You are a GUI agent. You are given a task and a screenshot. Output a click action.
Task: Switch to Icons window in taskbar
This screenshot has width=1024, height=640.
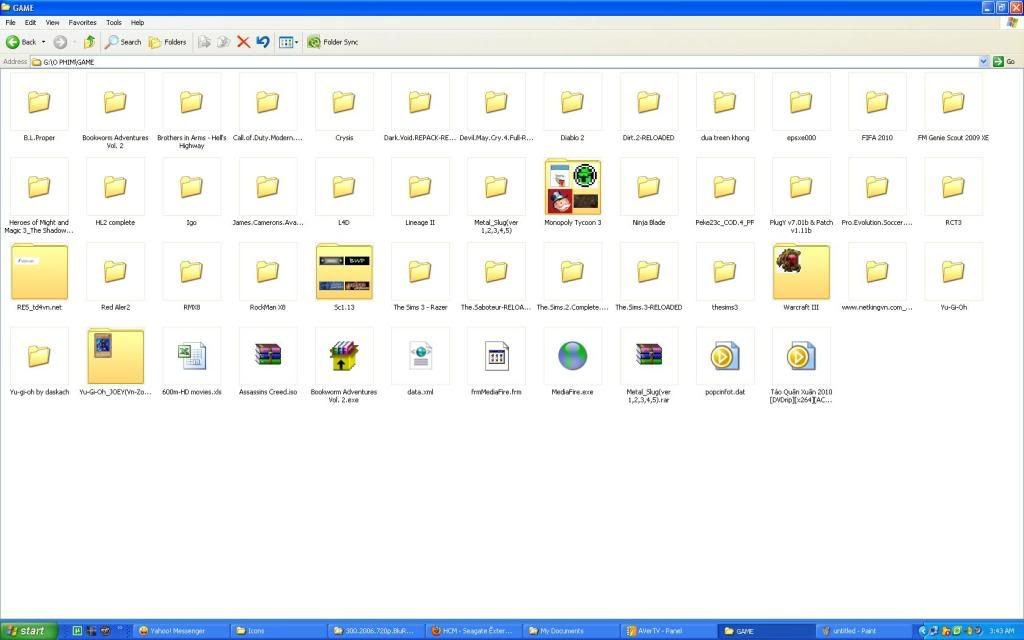276,631
